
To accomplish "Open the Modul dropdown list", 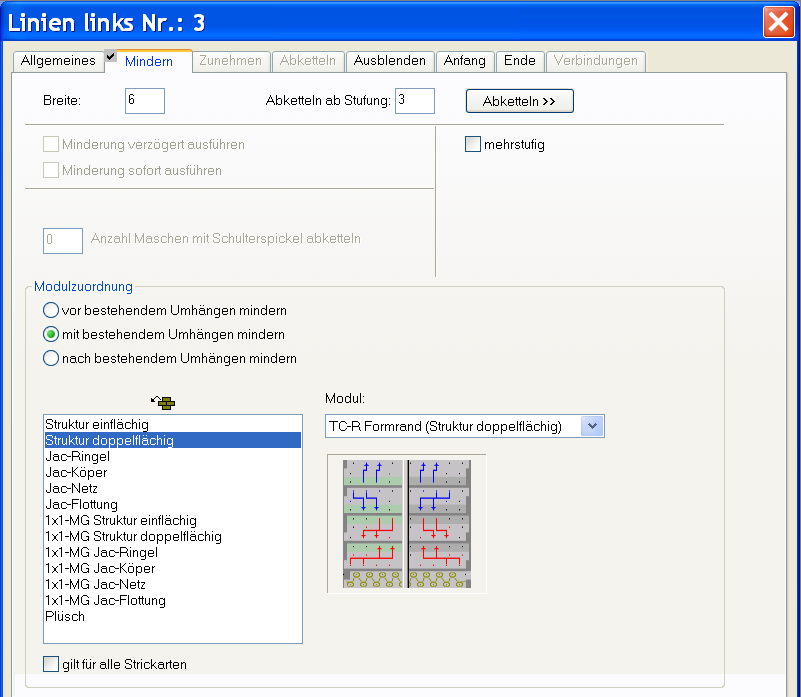I will point(592,426).
